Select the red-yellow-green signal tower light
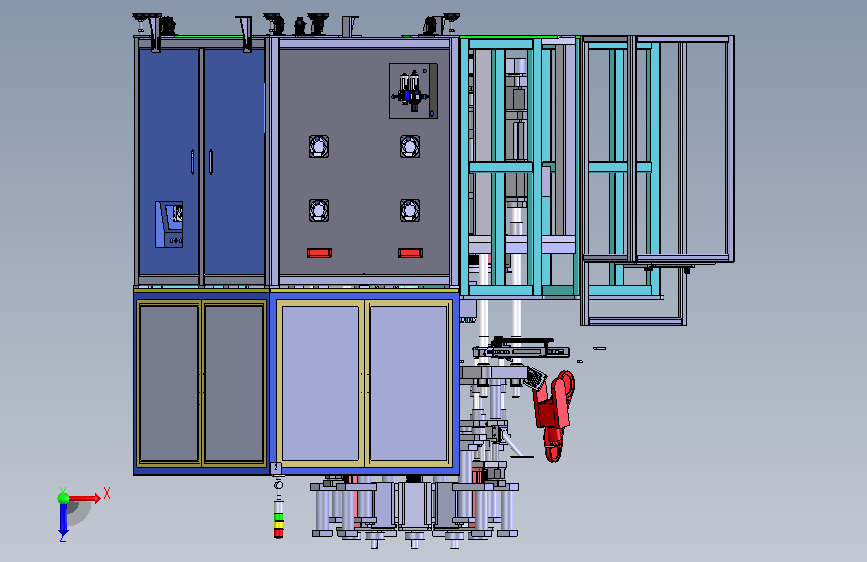The width and height of the screenshot is (867, 562). [x=279, y=520]
